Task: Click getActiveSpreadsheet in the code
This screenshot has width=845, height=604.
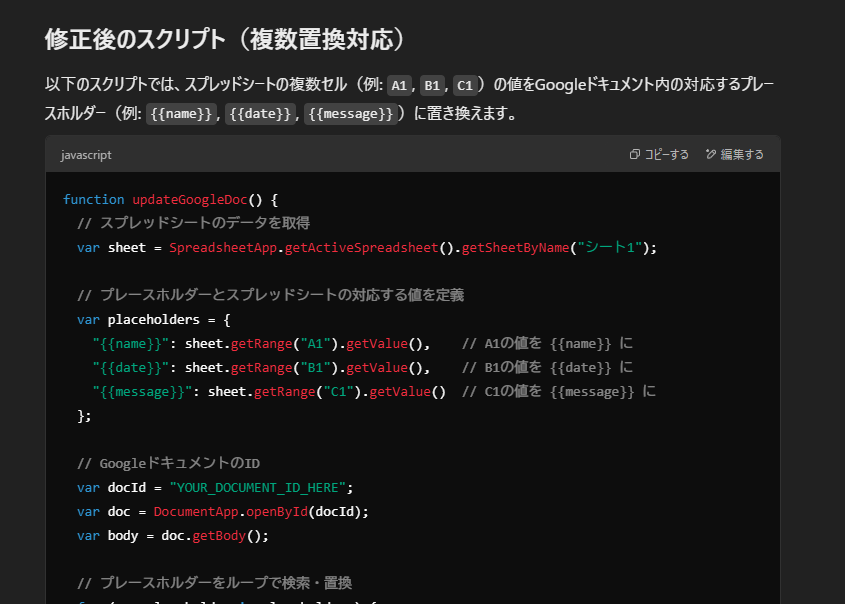Action: pos(362,248)
